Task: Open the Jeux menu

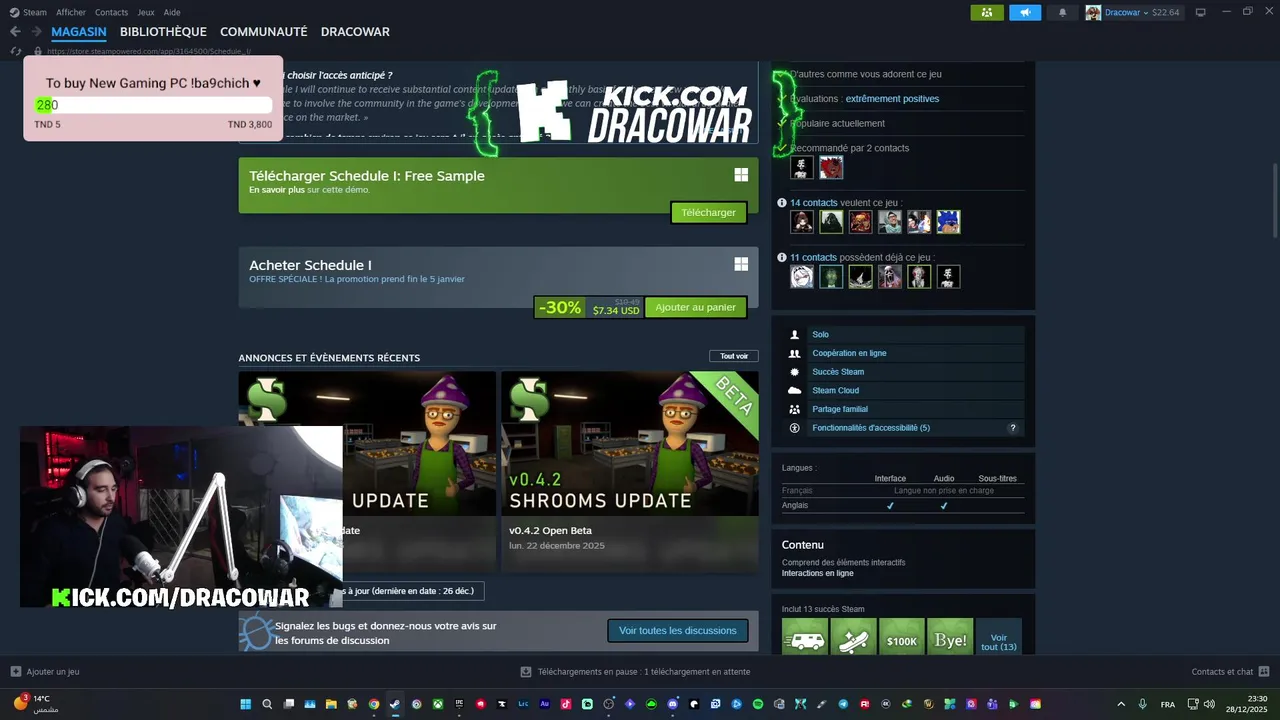Action: [x=146, y=12]
